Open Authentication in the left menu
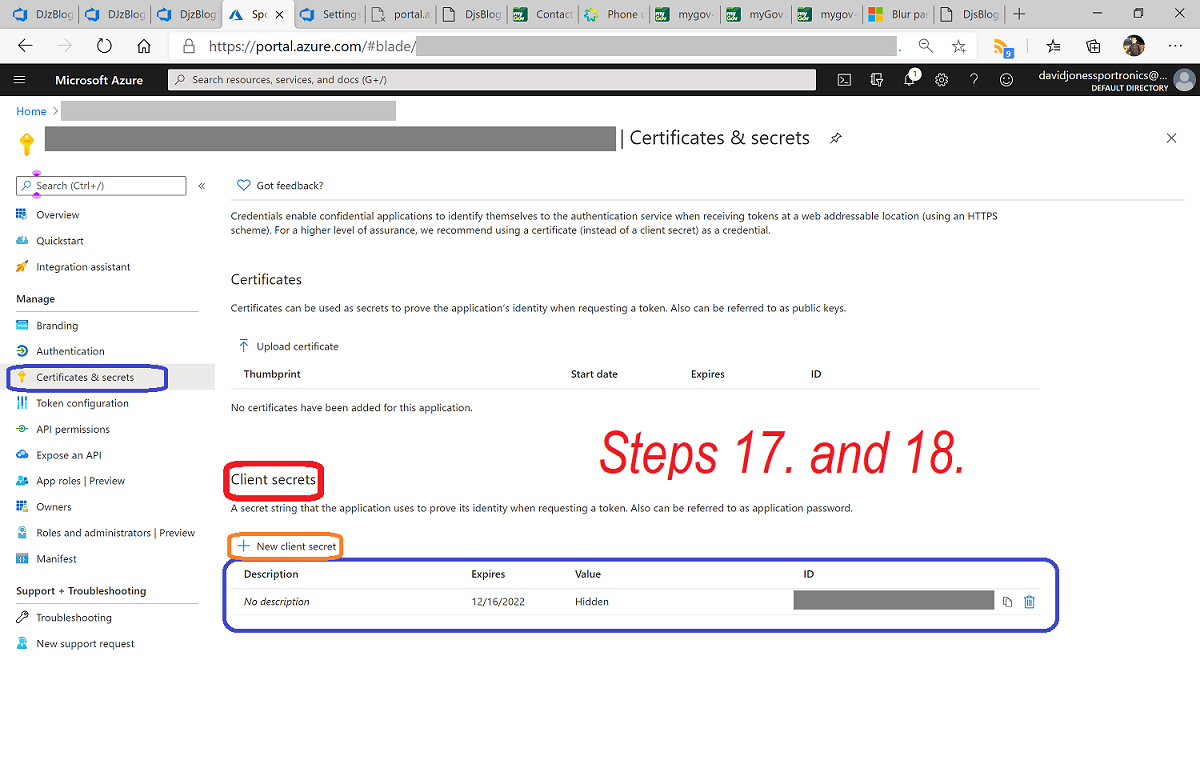Image resolution: width=1200 pixels, height=764 pixels. coord(70,351)
